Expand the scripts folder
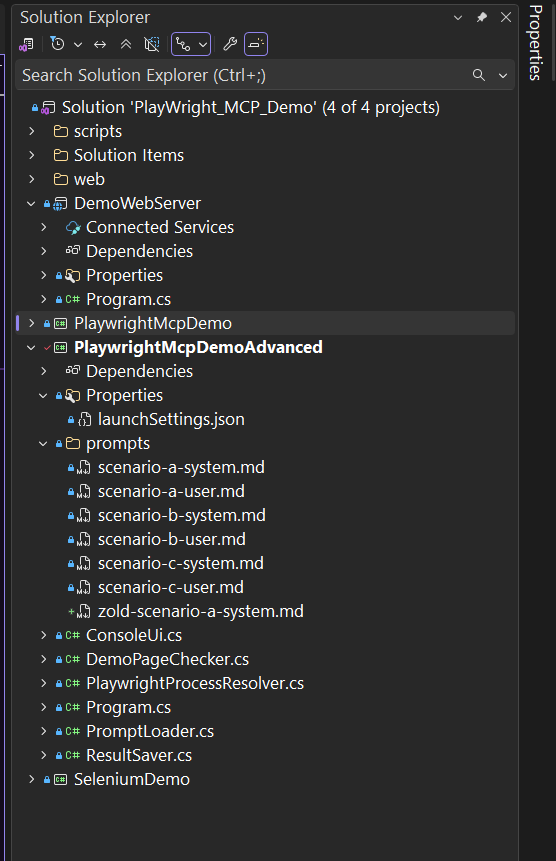 (x=32, y=131)
